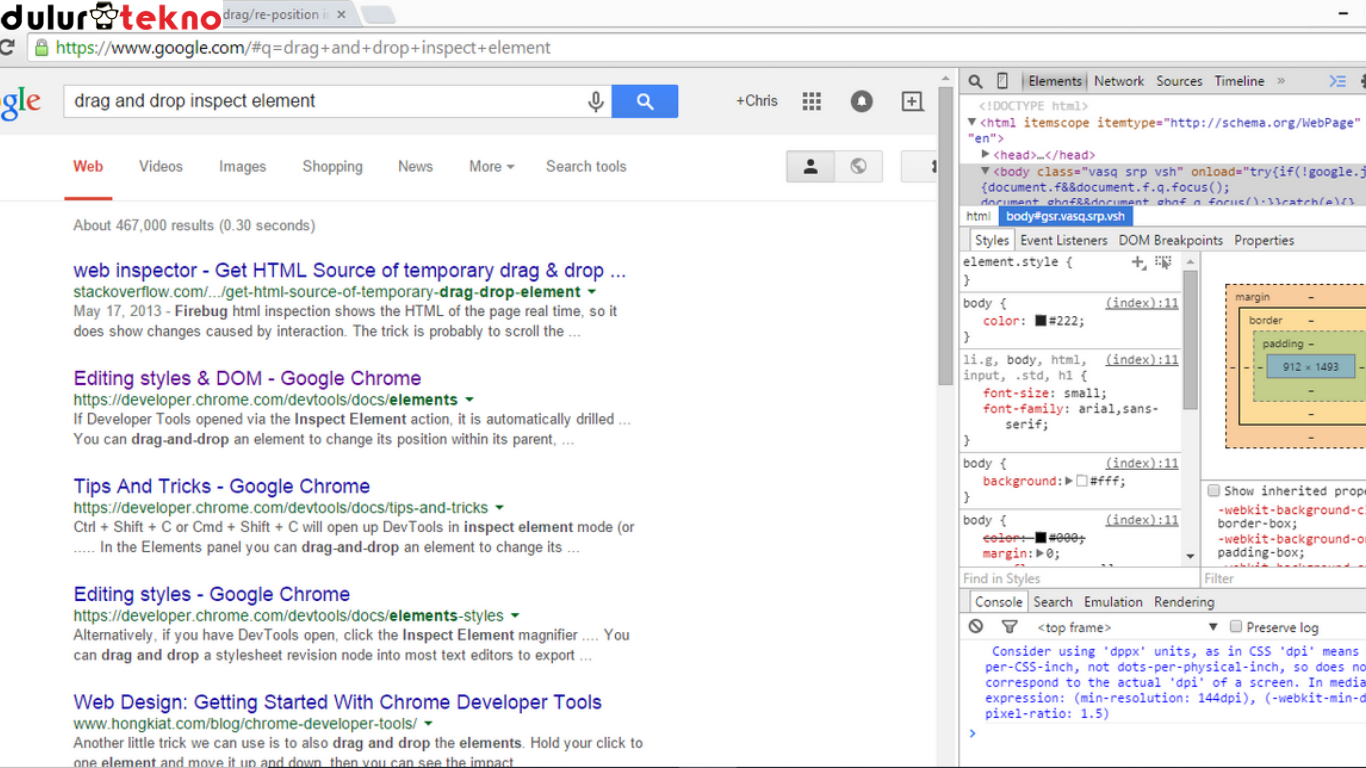Viewport: 1366px width, 768px height.
Task: Click the new style rule plus icon
Action: (x=1138, y=262)
